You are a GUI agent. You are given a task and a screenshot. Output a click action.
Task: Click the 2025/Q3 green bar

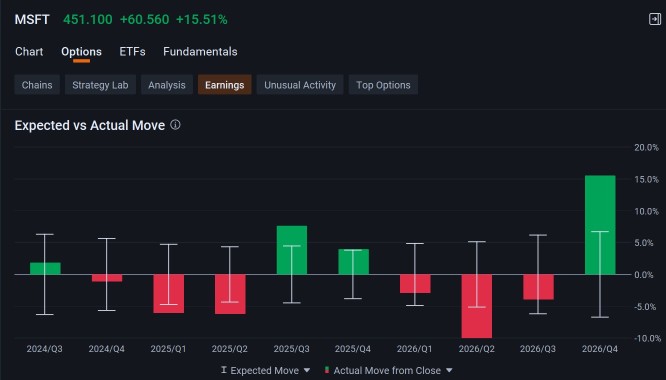tap(292, 250)
